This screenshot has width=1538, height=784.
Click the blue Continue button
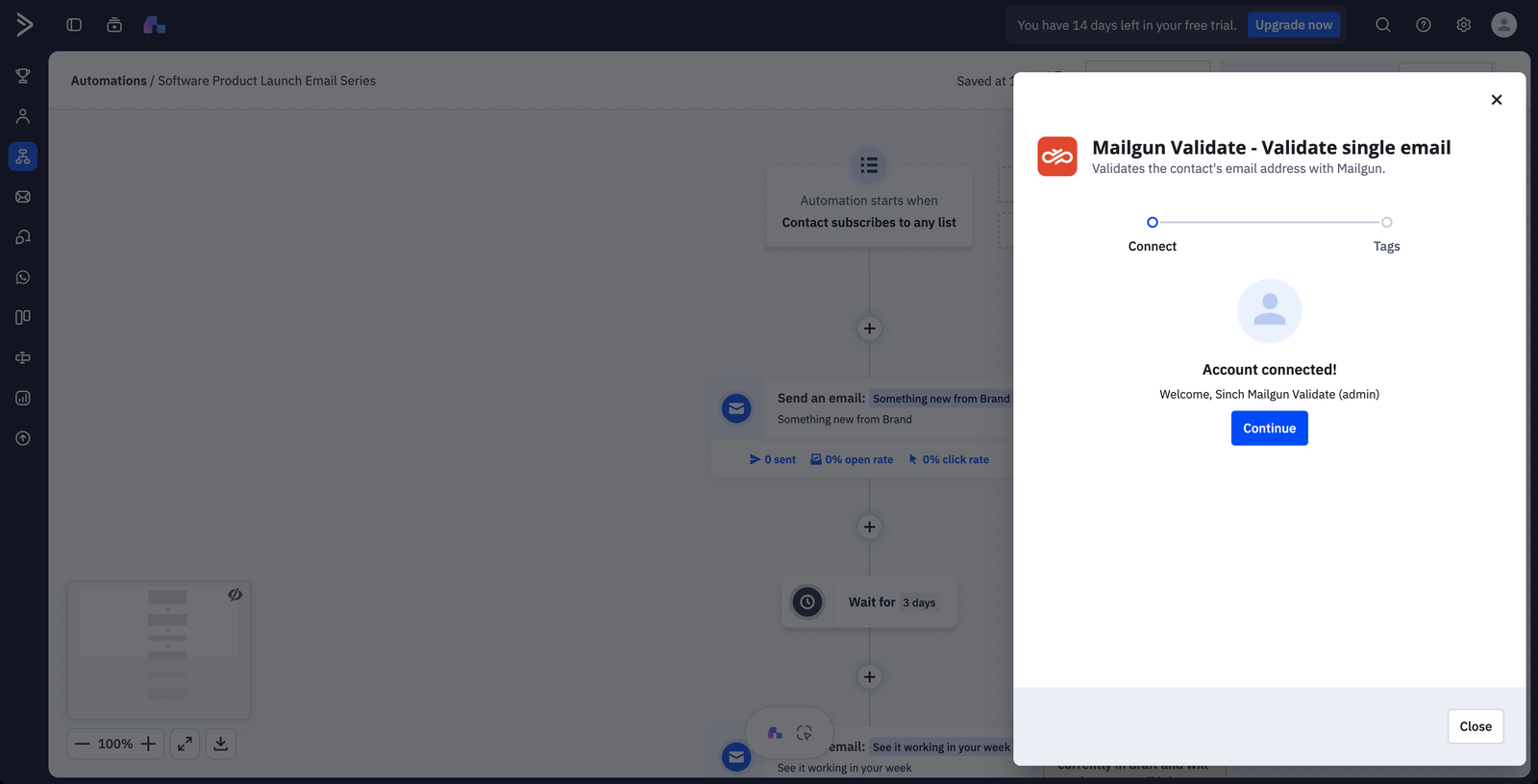tap(1270, 429)
